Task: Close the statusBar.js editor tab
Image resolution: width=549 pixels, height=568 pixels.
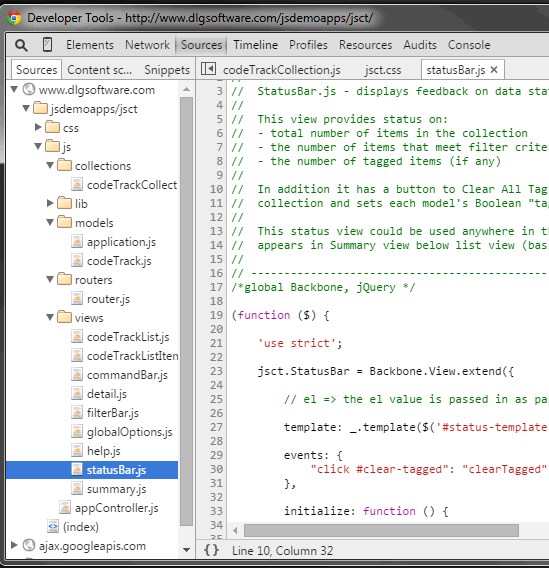Action: tap(494, 70)
